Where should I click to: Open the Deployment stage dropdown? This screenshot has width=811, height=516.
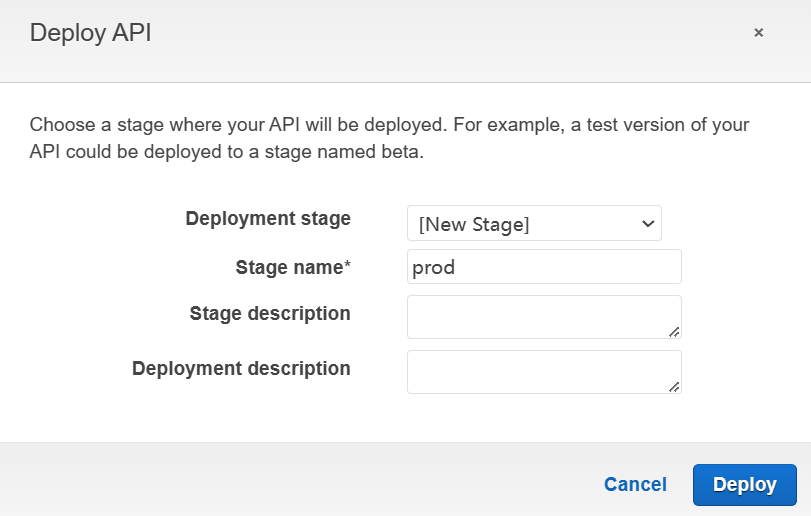coord(534,223)
